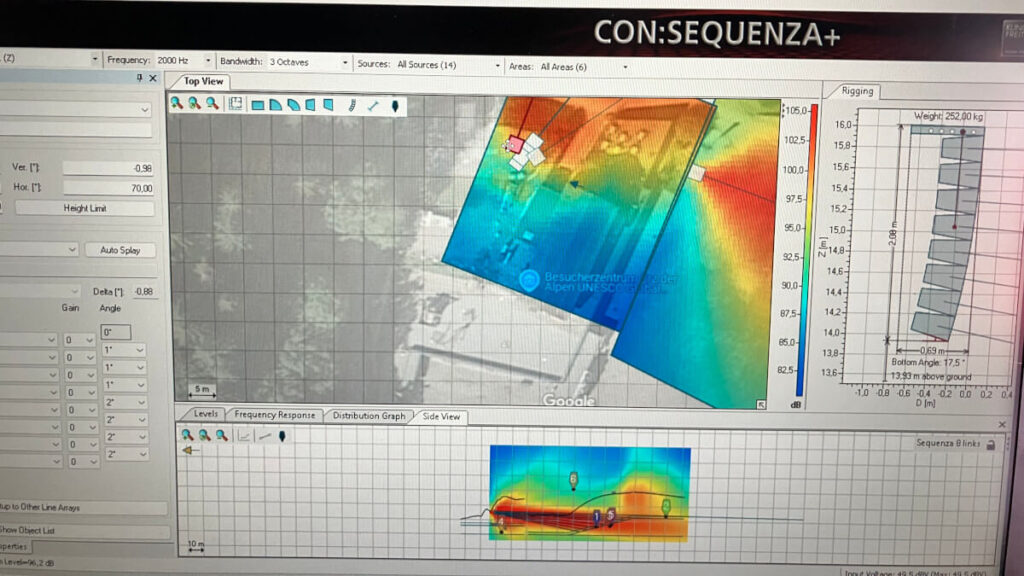Screen dimensions: 1024x576
Task: Click the yellow left arrow in Side View
Action: pyautogui.click(x=189, y=450)
